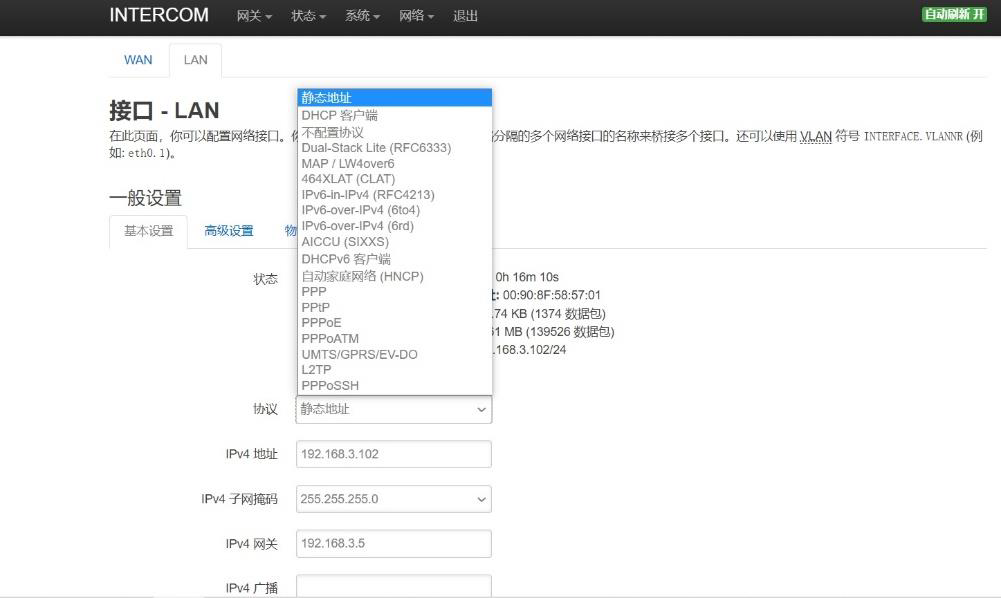Select the 基本设置 tab
Viewport: 1001px width, 598px height.
pyautogui.click(x=148, y=231)
